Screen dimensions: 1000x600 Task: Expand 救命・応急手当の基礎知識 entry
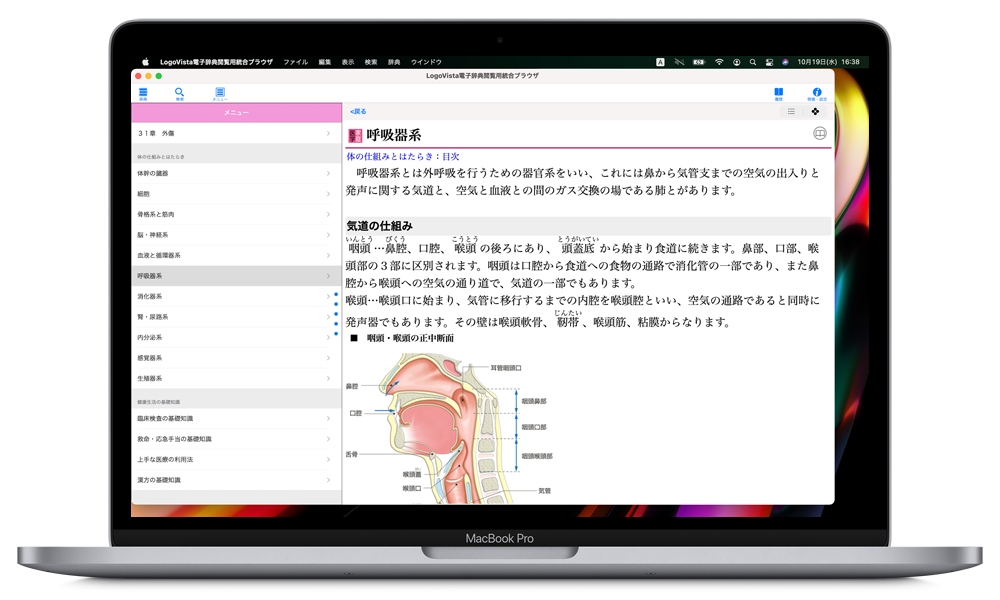pos(234,439)
